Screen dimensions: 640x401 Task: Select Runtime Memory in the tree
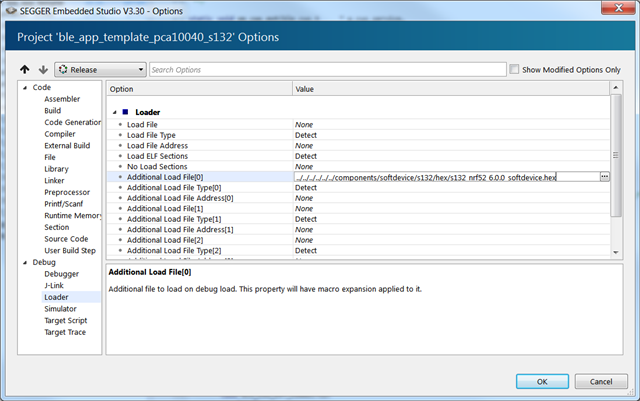click(x=72, y=215)
